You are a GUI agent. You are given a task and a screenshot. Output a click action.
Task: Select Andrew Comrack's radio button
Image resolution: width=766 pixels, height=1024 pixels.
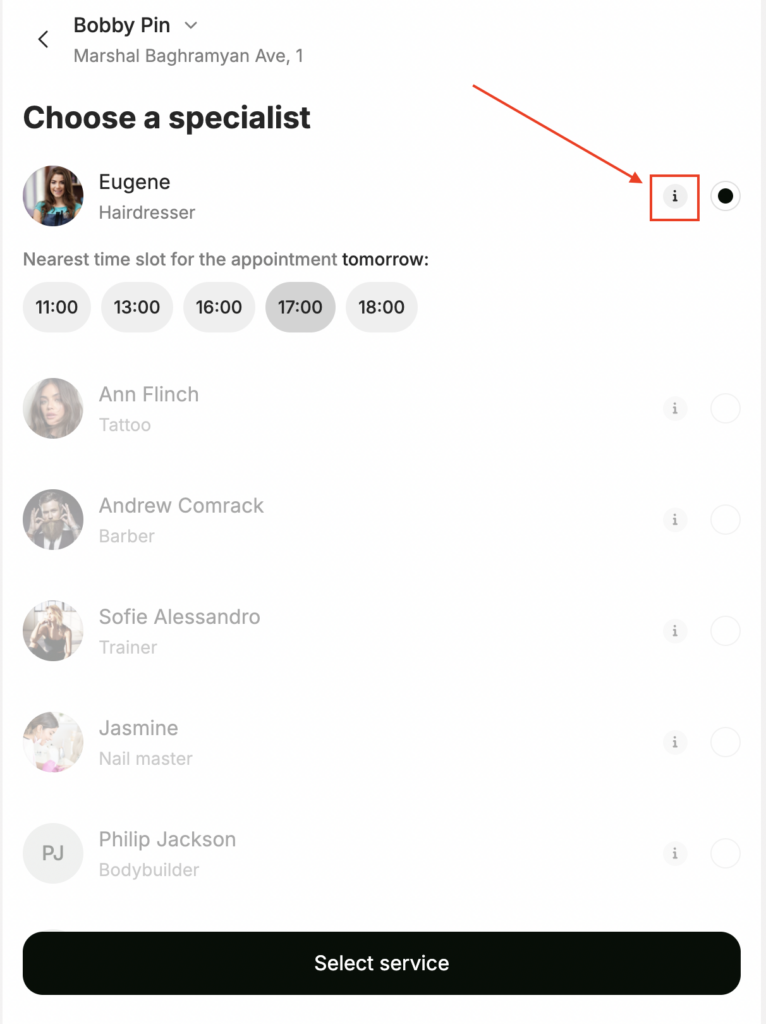(725, 520)
